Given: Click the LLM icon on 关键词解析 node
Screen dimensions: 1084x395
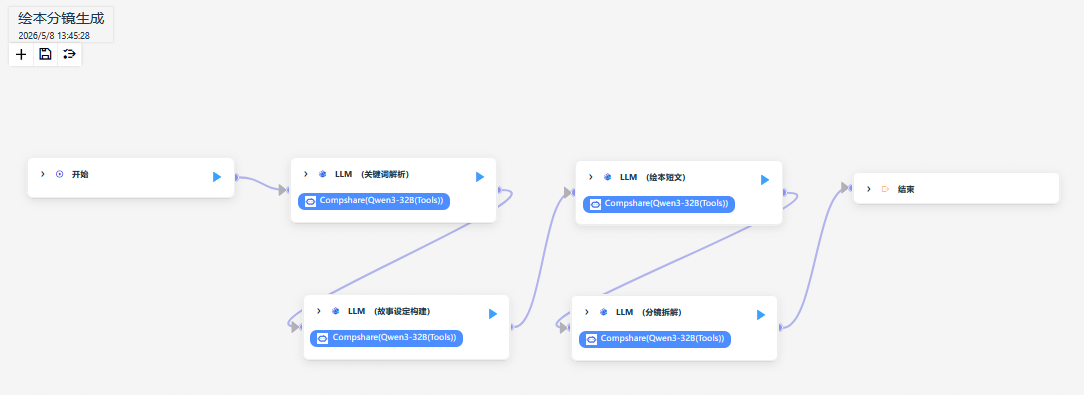Looking at the screenshot, I should click(x=322, y=174).
